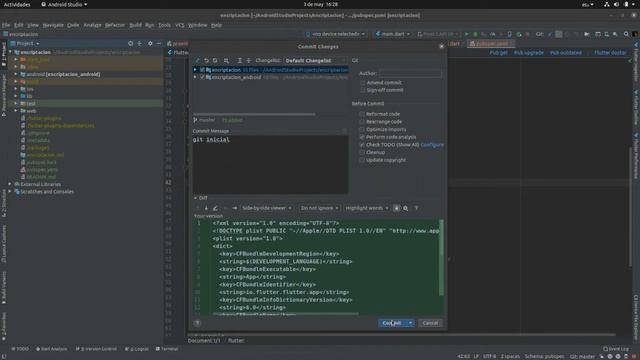Image resolution: width=640 pixels, height=360 pixels.
Task: Open Commit button dropdown arrow
Action: click(410, 323)
